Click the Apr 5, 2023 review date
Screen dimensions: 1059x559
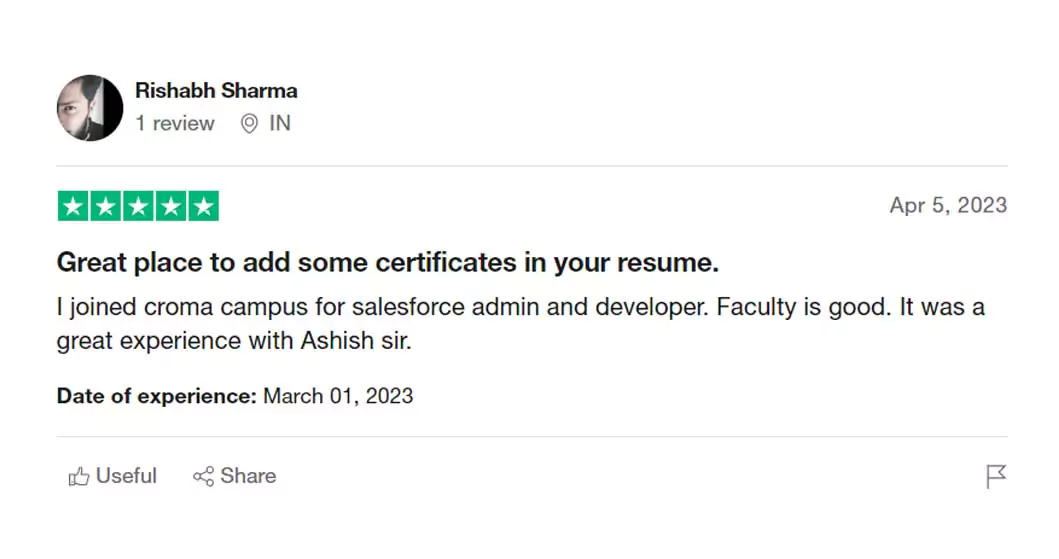tap(947, 205)
